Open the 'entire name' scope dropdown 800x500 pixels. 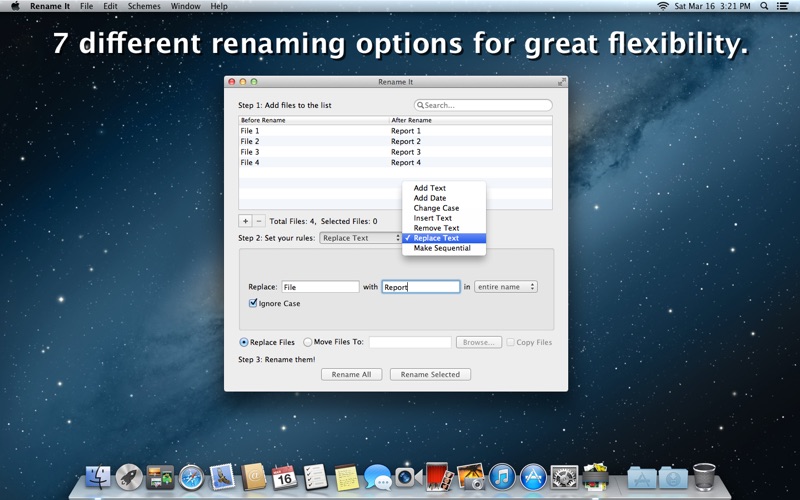click(506, 287)
